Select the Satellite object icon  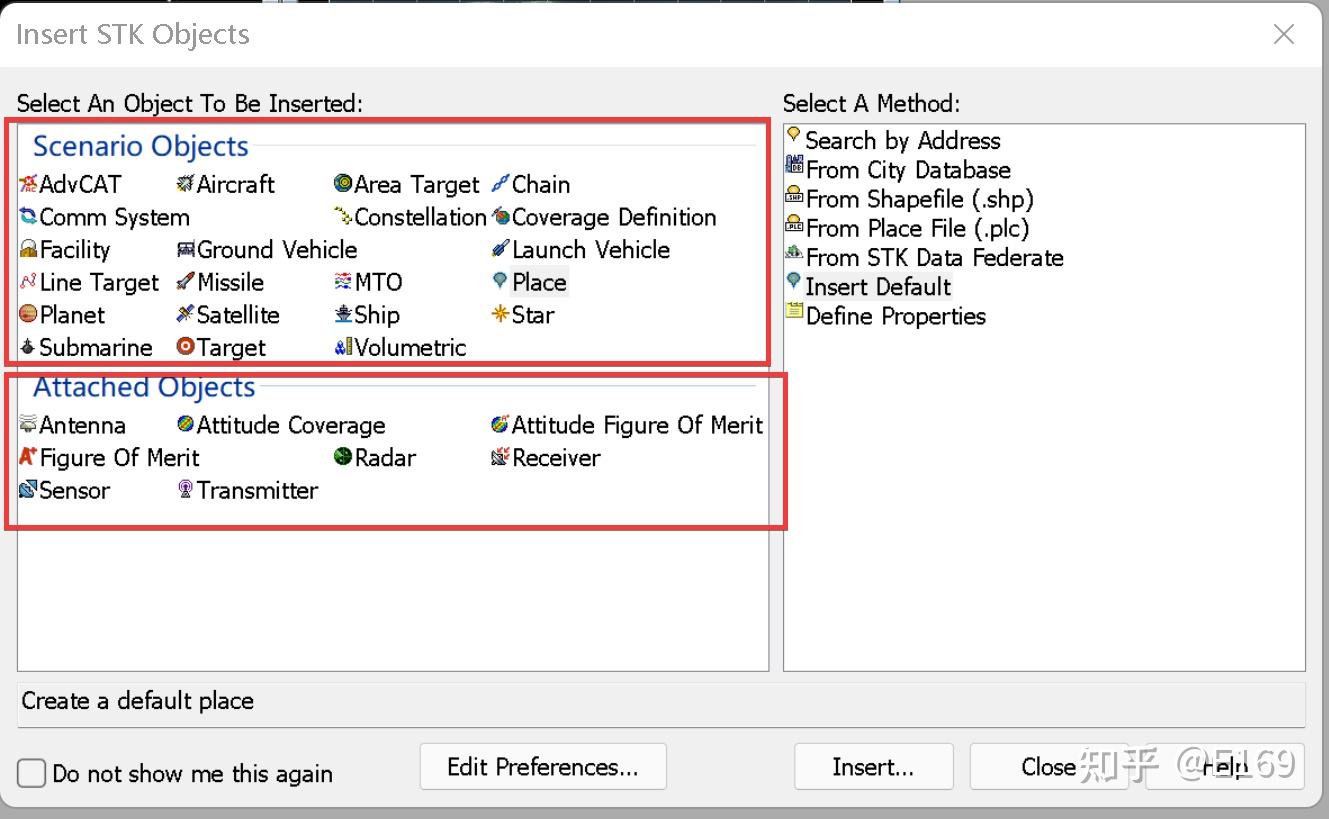pyautogui.click(x=185, y=315)
